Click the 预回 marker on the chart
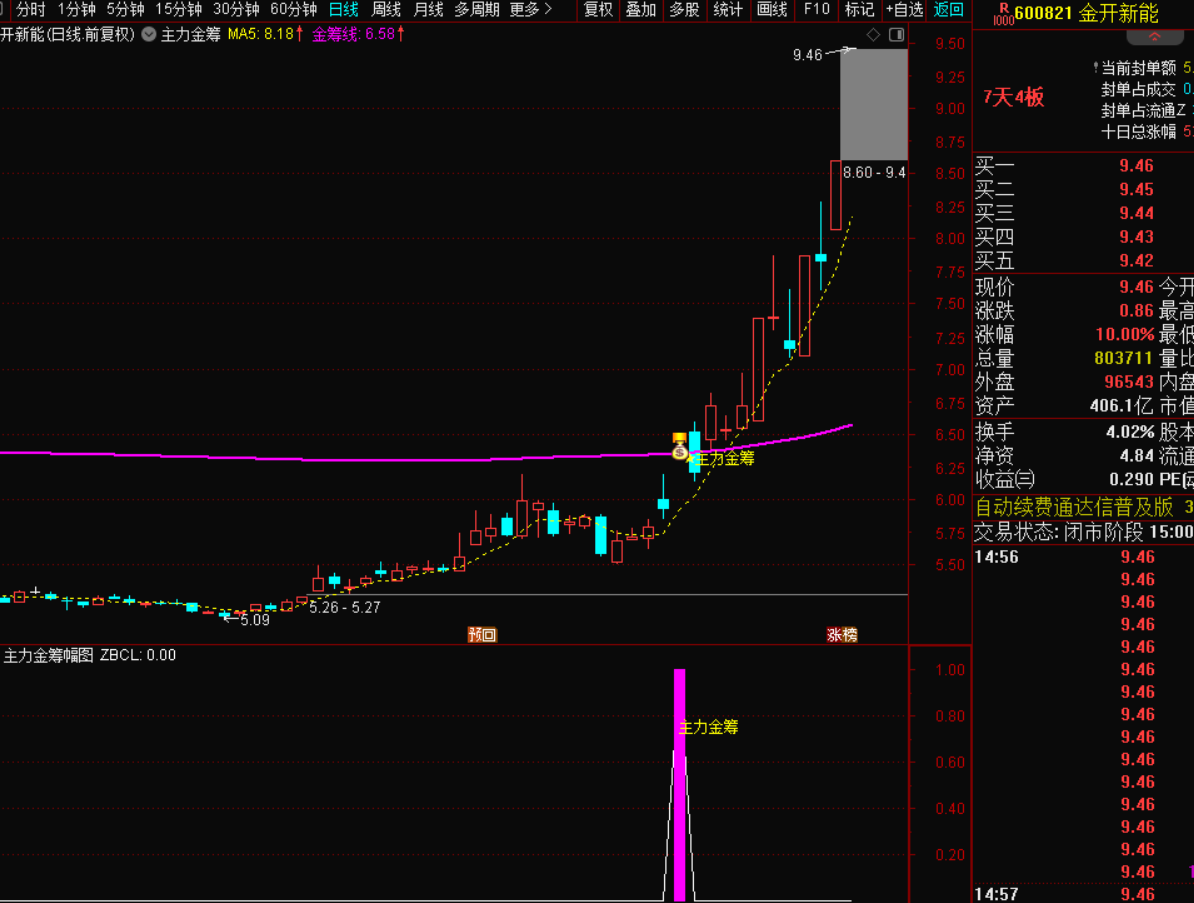1194x903 pixels. coord(482,634)
